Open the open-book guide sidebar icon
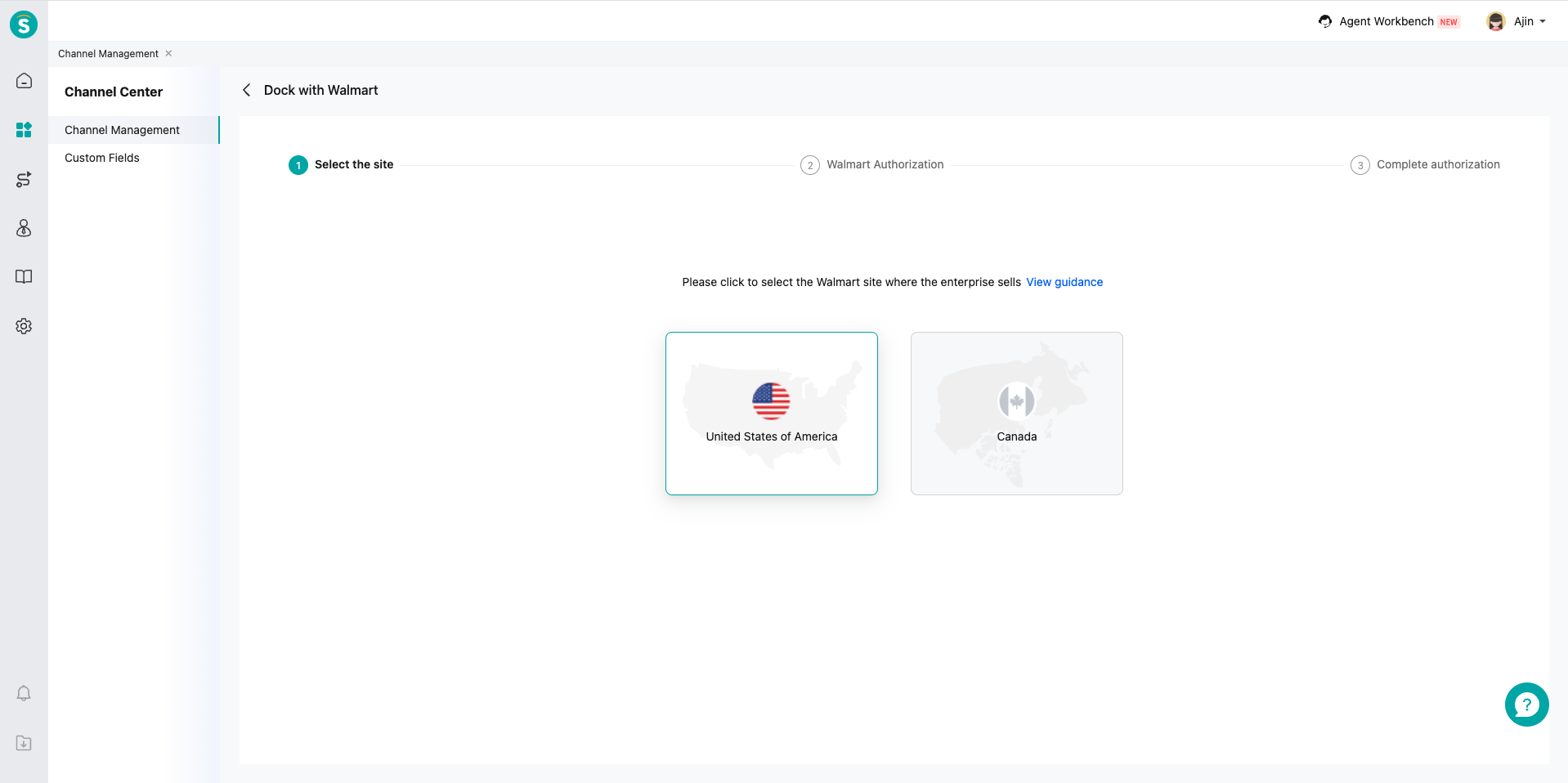Viewport: 1568px width, 783px height. pyautogui.click(x=24, y=277)
